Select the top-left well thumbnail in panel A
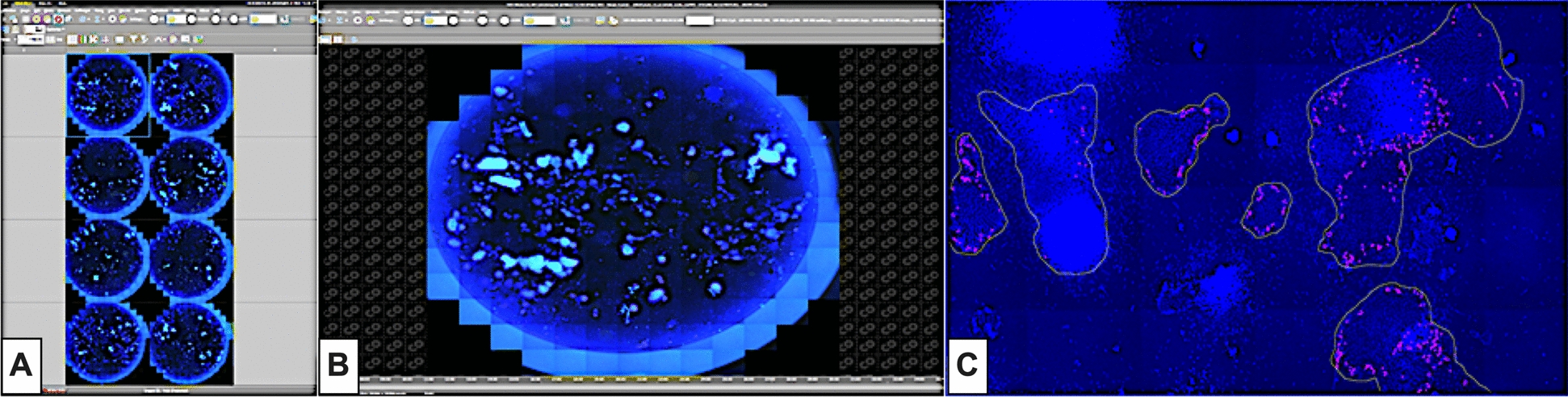Image resolution: width=1568 pixels, height=397 pixels. click(107, 94)
